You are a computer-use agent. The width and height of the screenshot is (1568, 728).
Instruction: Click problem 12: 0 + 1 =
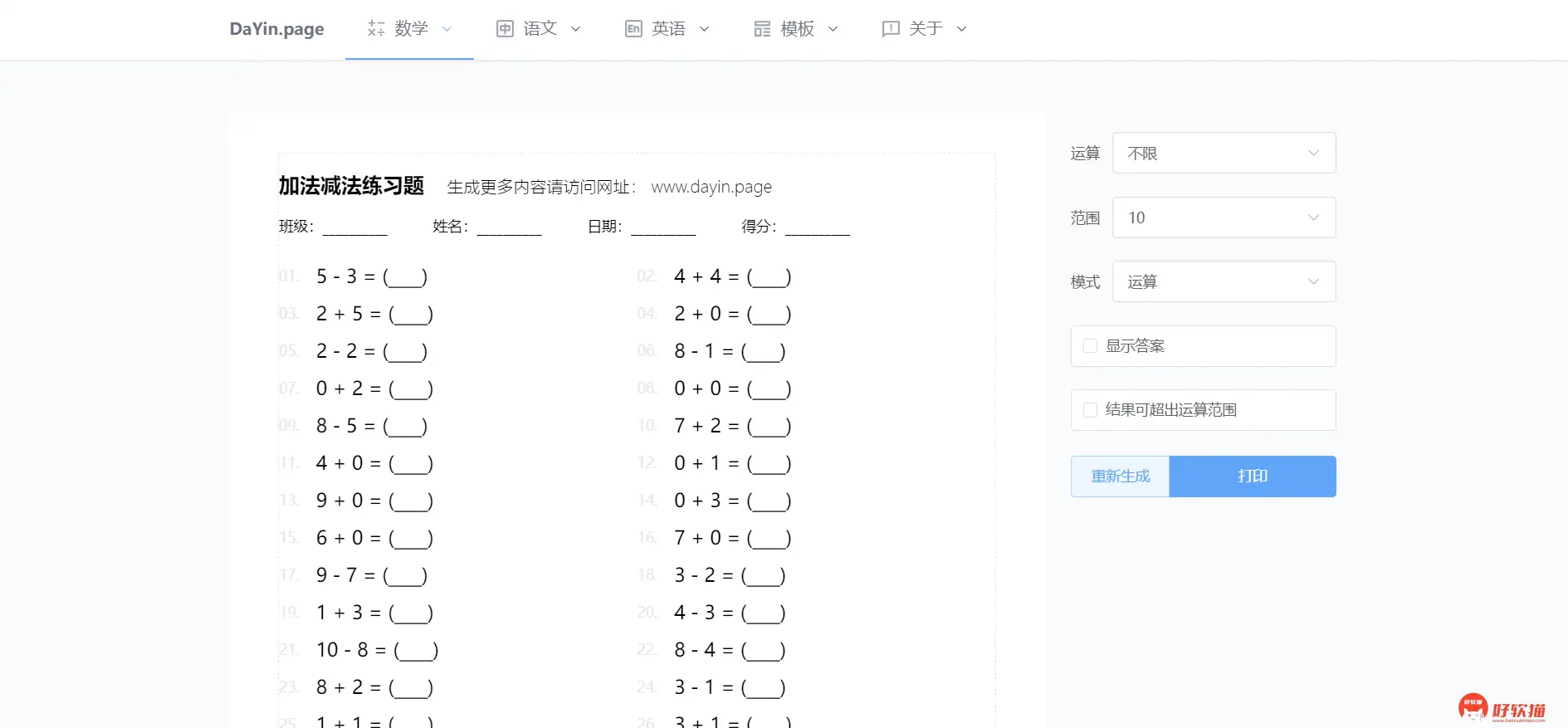click(732, 463)
